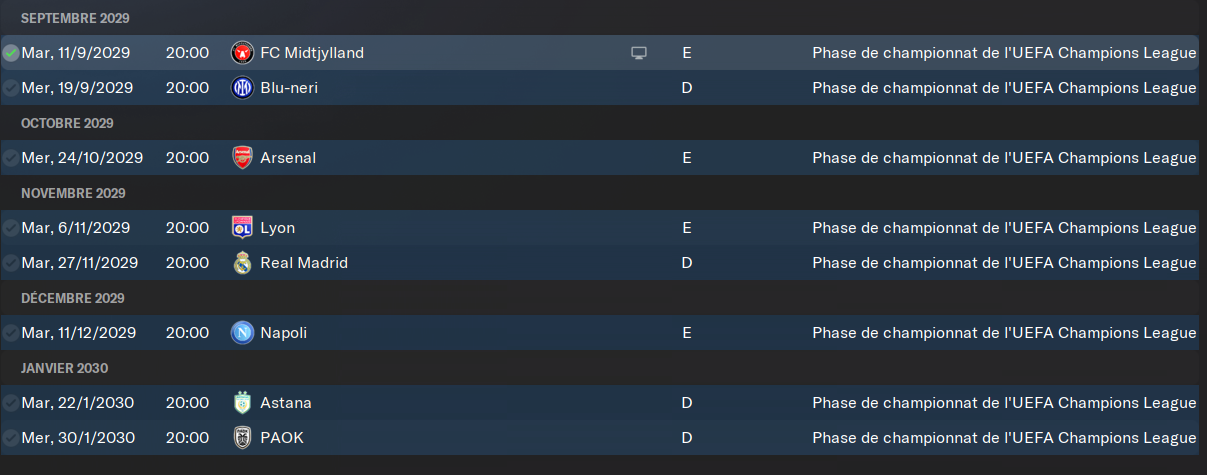Collapse the SEPTEMBRE 2029 month header
Viewport: 1207px width, 475px height.
point(75,18)
